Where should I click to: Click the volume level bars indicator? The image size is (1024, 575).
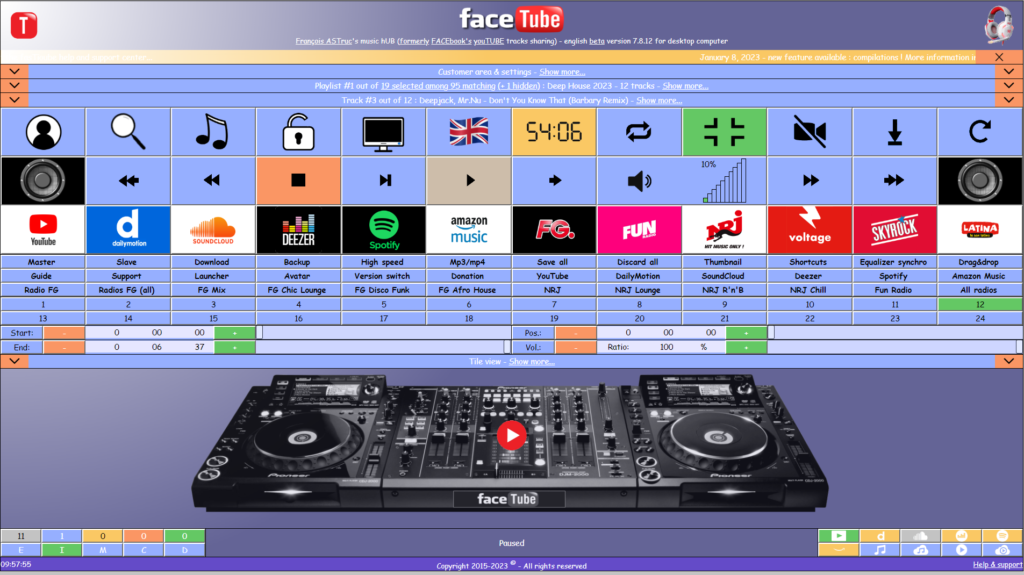724,181
